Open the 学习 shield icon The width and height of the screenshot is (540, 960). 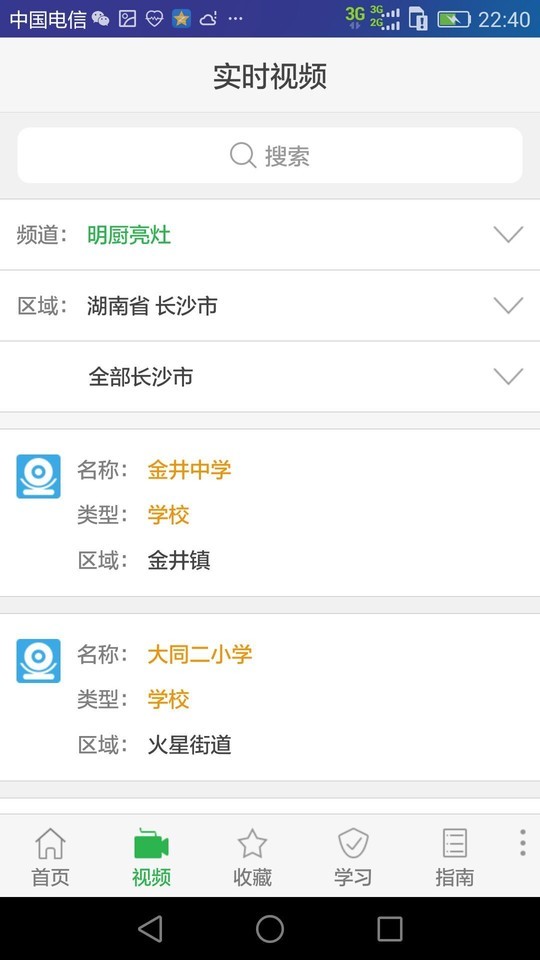coord(353,843)
